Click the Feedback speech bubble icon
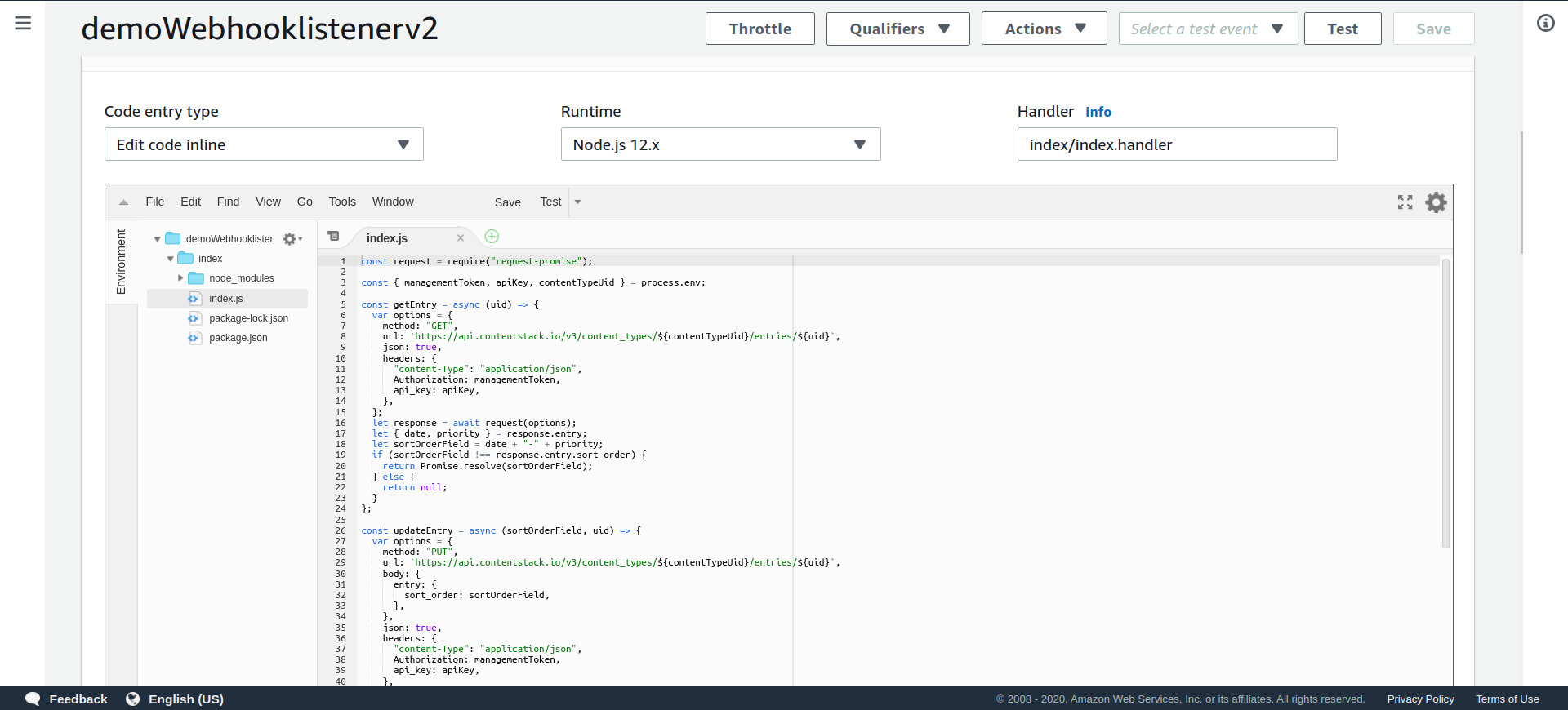This screenshot has width=1568, height=710. (33, 699)
